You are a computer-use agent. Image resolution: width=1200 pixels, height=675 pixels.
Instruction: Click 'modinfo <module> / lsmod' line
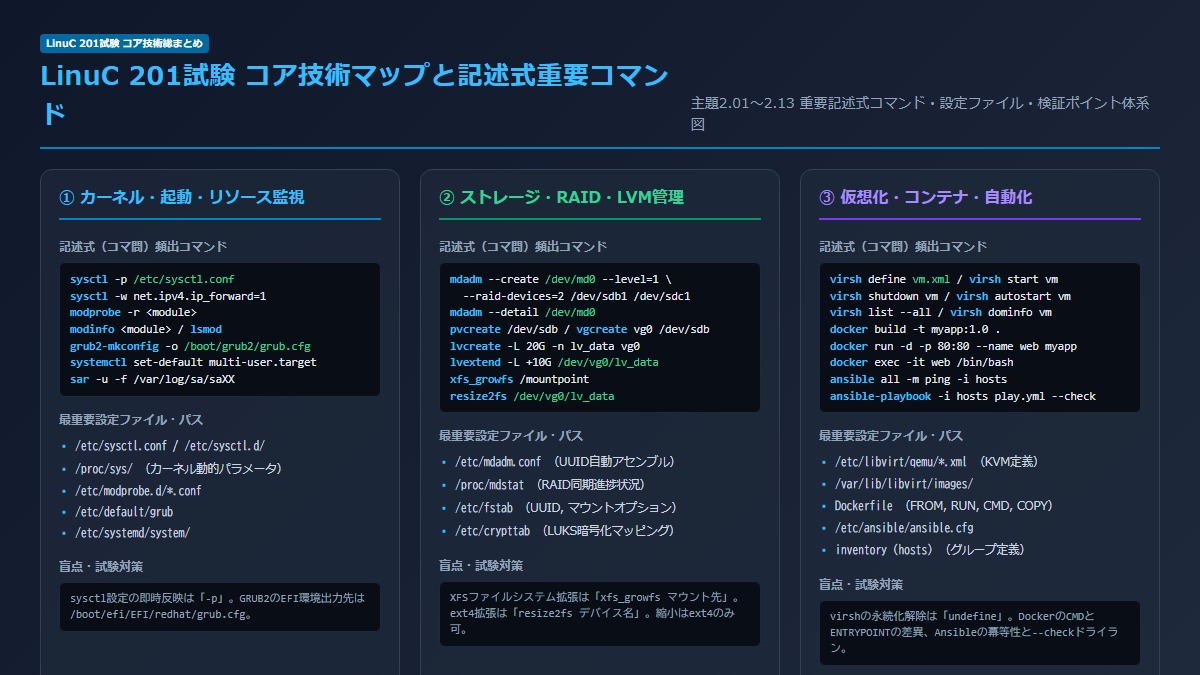coord(146,330)
